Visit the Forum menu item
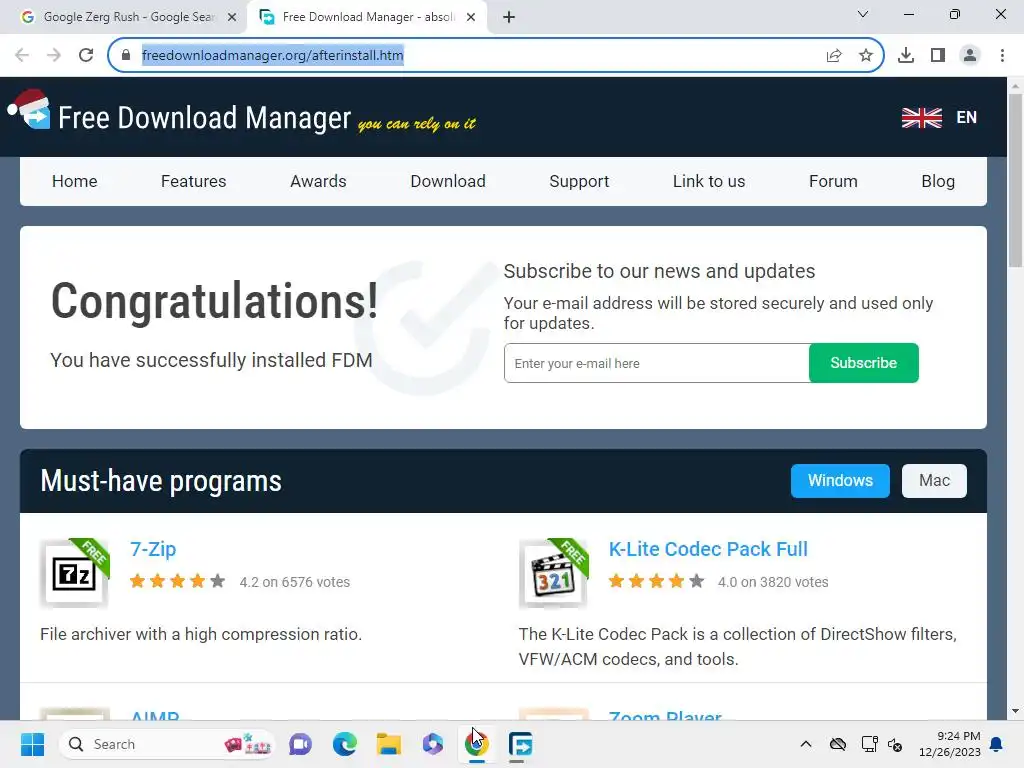1024x768 pixels. (833, 182)
